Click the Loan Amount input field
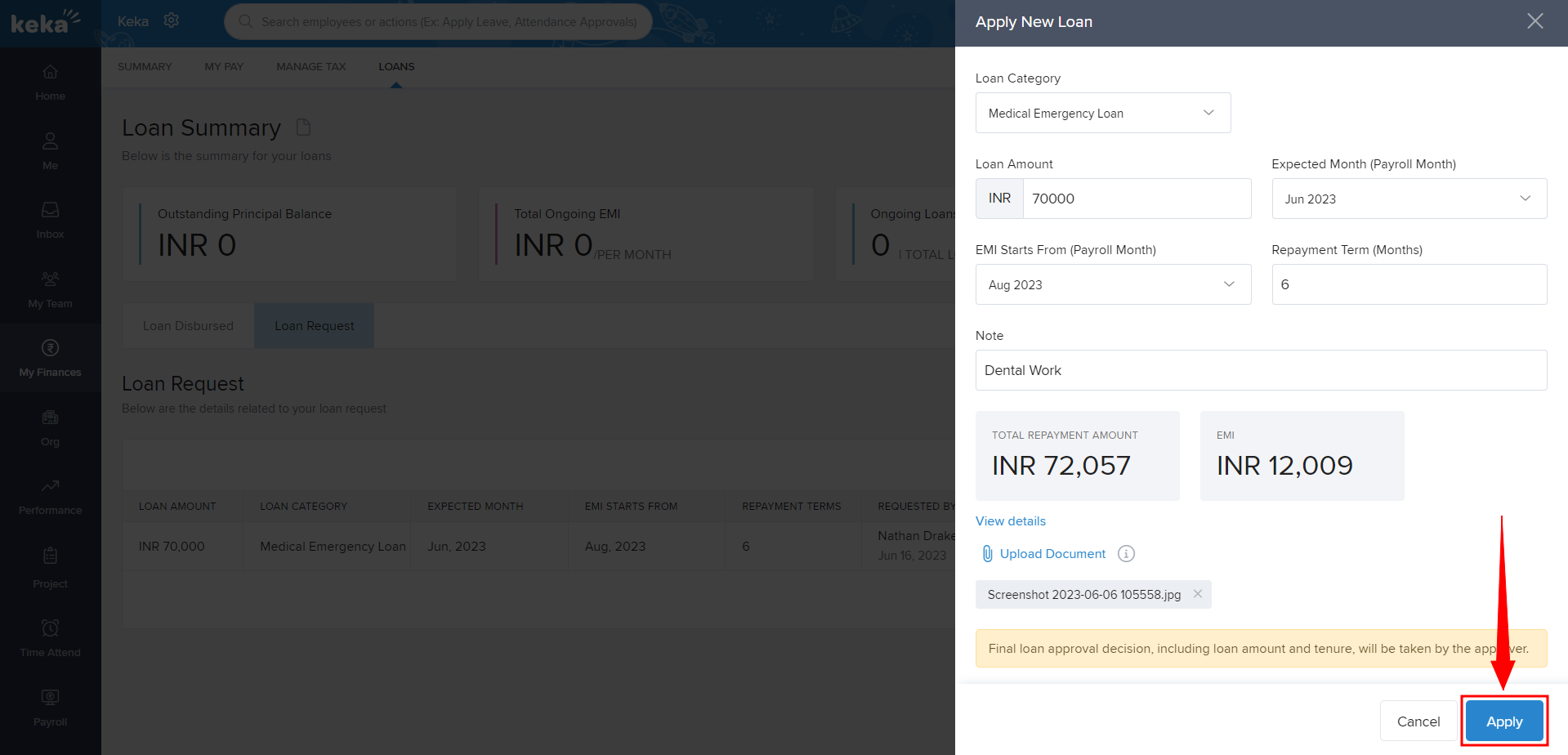1568x755 pixels. (1136, 199)
